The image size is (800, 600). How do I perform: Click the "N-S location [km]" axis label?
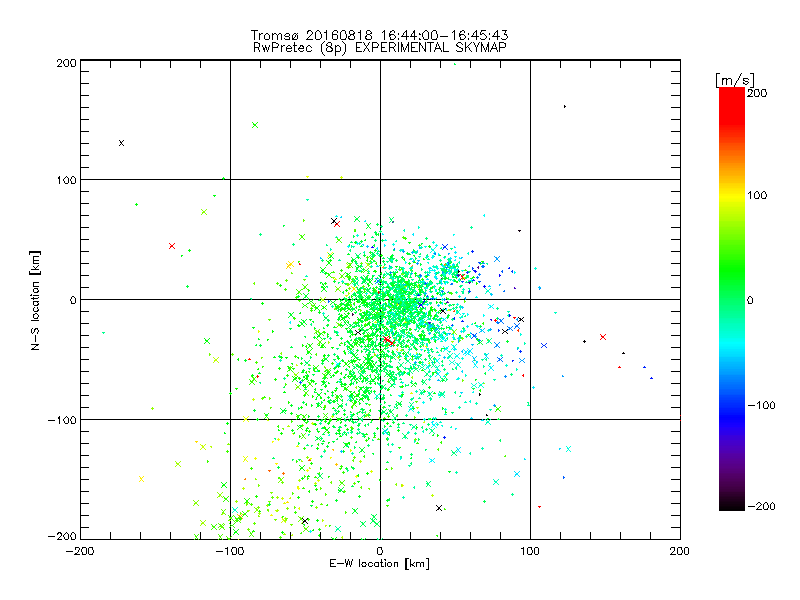pos(35,300)
